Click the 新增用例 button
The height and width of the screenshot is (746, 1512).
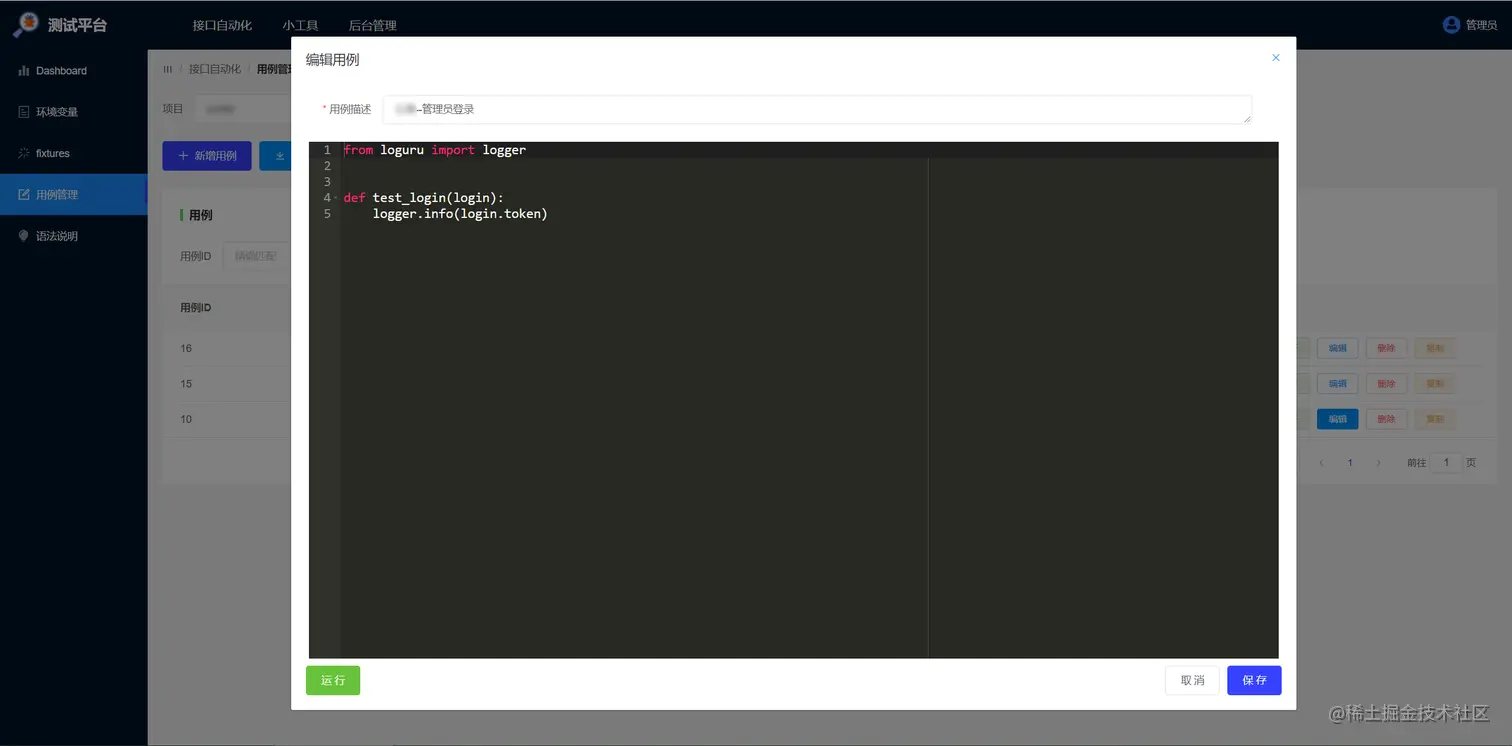tap(207, 156)
